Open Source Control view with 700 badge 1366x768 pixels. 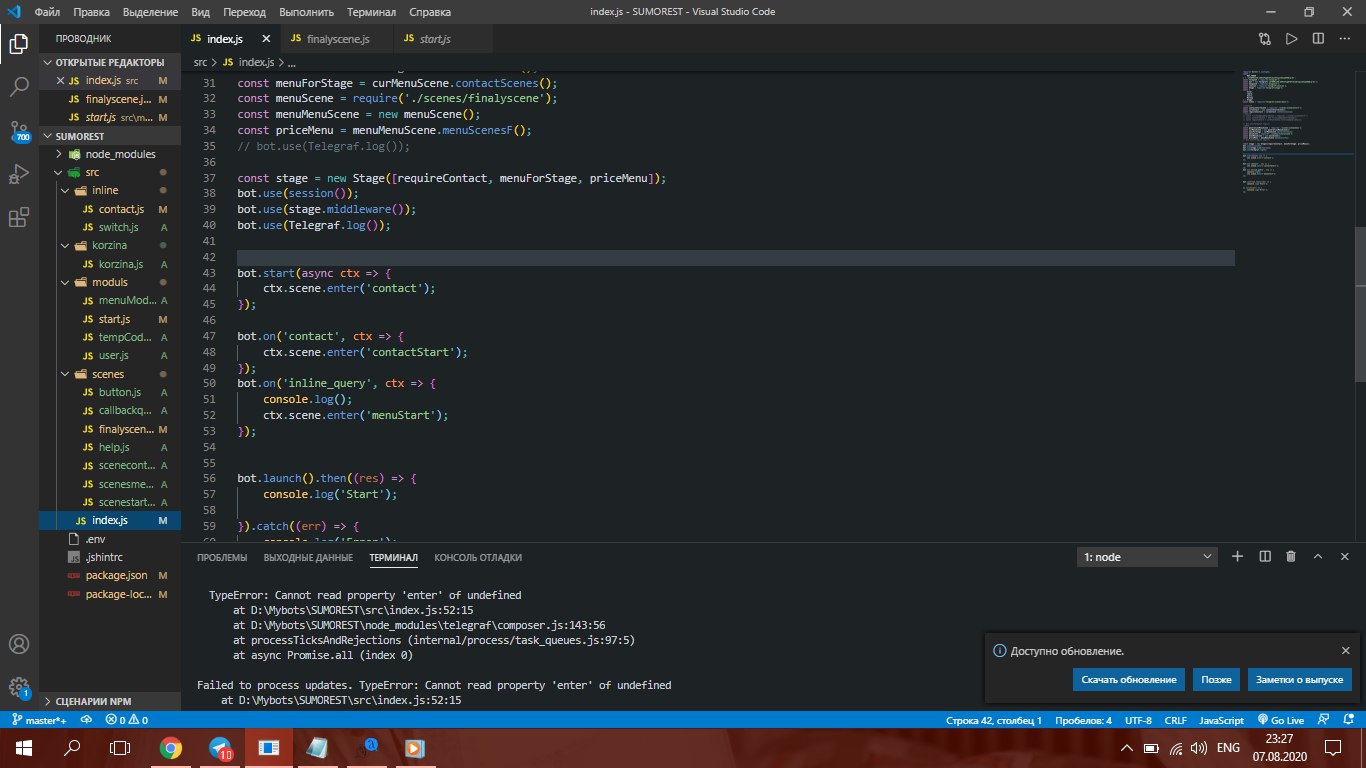(19, 131)
